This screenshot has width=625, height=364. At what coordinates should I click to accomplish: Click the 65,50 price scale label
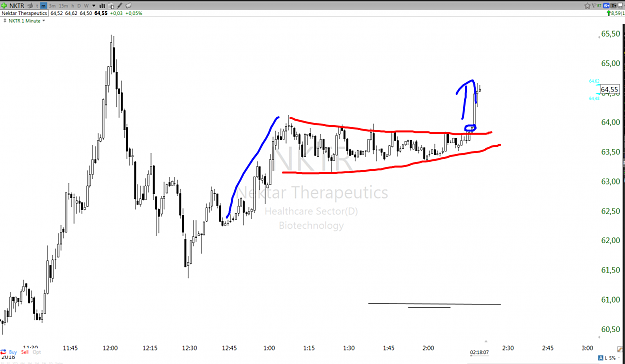click(611, 34)
